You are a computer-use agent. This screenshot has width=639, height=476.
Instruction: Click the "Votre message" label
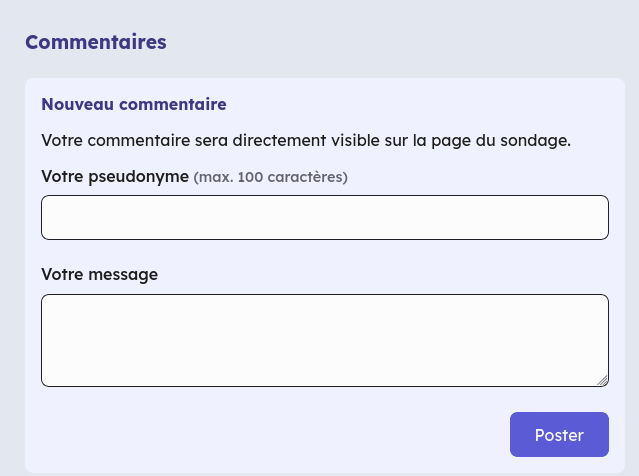(99, 274)
